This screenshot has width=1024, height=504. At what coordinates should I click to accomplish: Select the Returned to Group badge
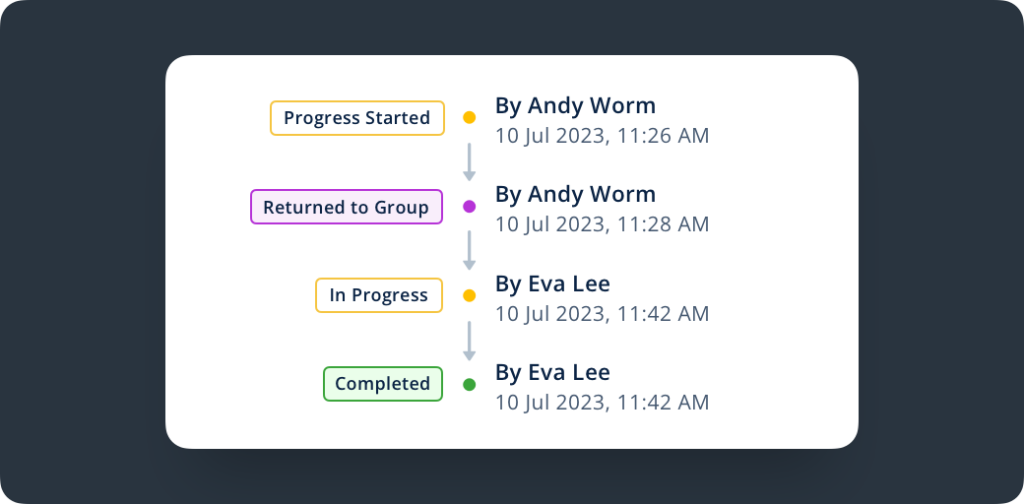coord(346,207)
